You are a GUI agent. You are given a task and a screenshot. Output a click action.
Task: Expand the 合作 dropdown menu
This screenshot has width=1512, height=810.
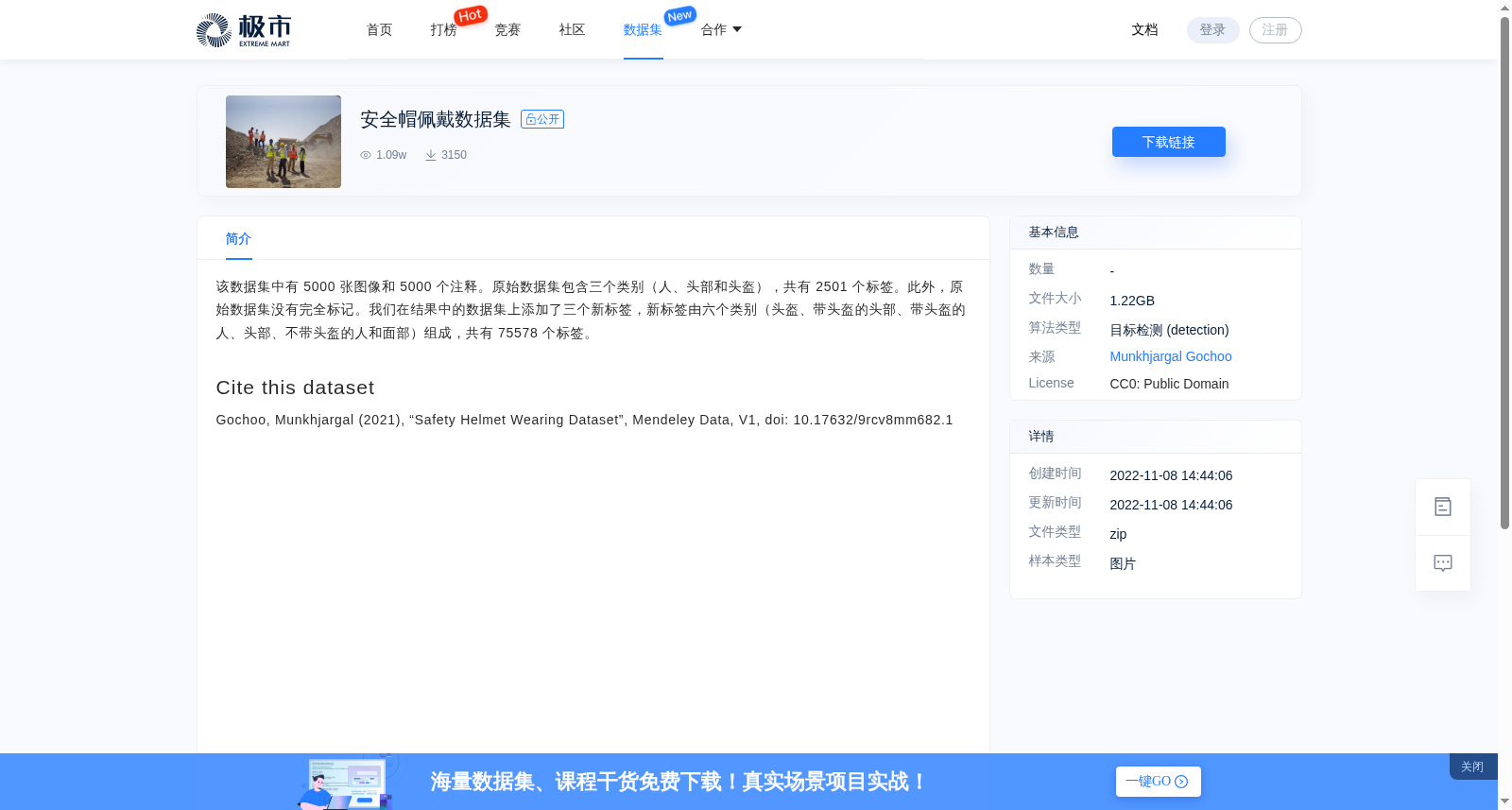(721, 30)
